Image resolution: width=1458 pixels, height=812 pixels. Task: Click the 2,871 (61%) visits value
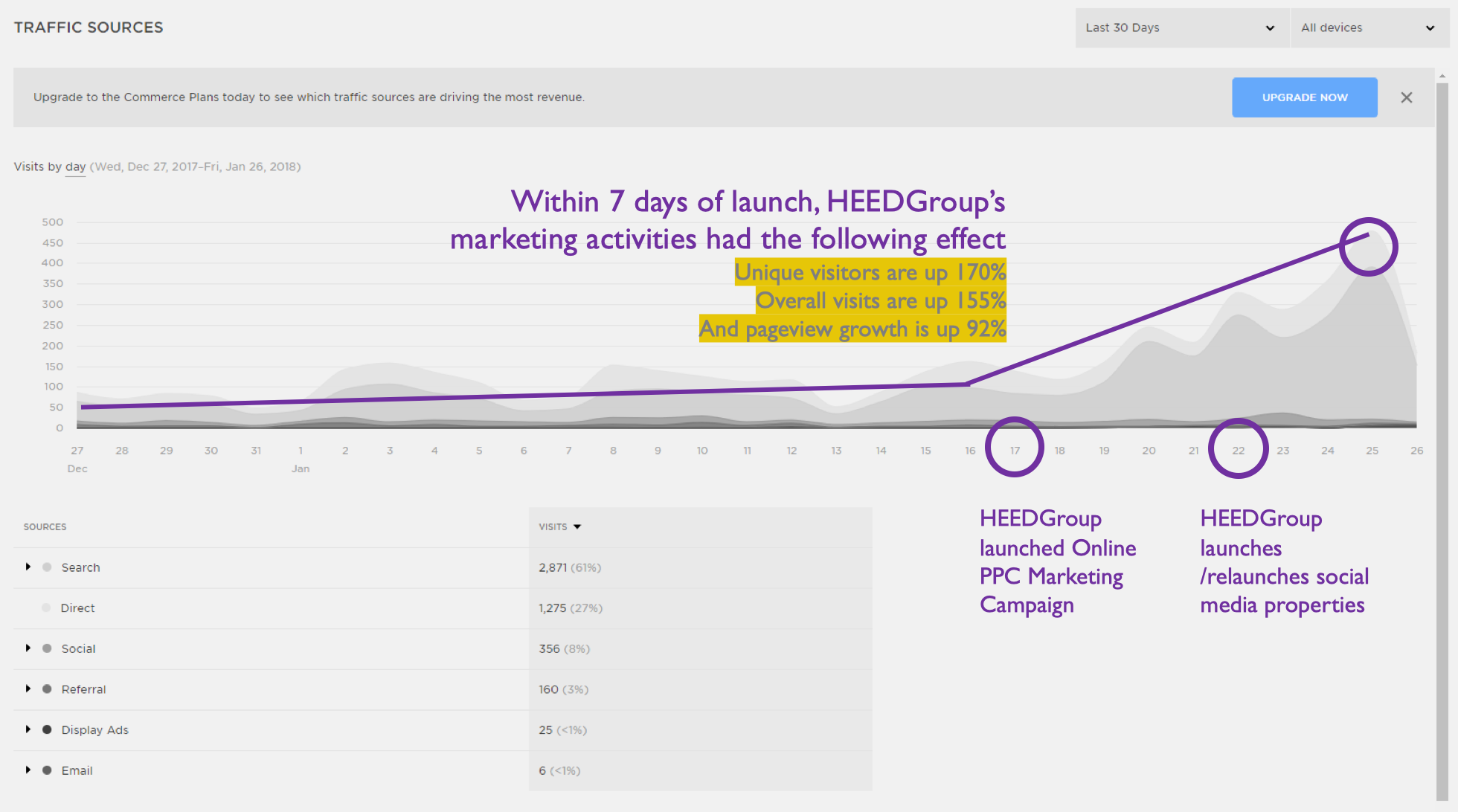click(570, 567)
